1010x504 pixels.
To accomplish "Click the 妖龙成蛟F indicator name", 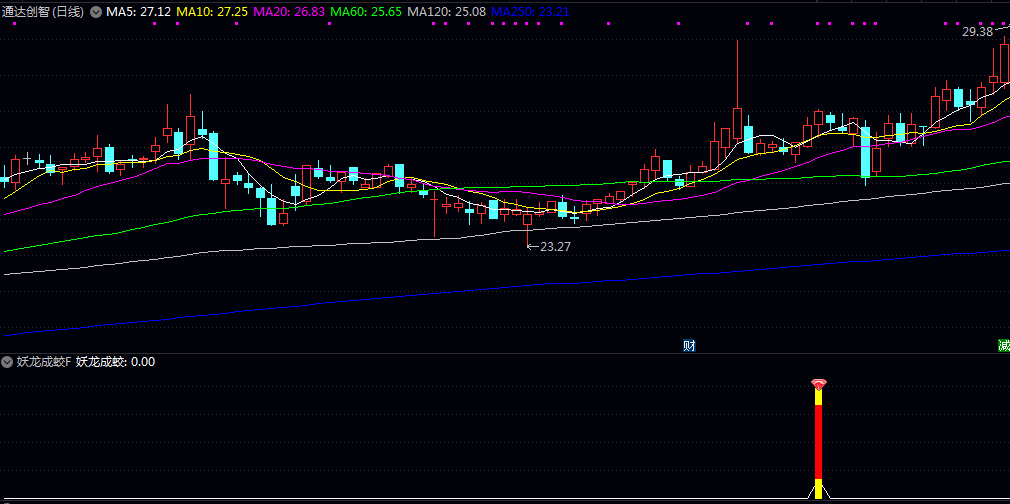I will coord(44,362).
